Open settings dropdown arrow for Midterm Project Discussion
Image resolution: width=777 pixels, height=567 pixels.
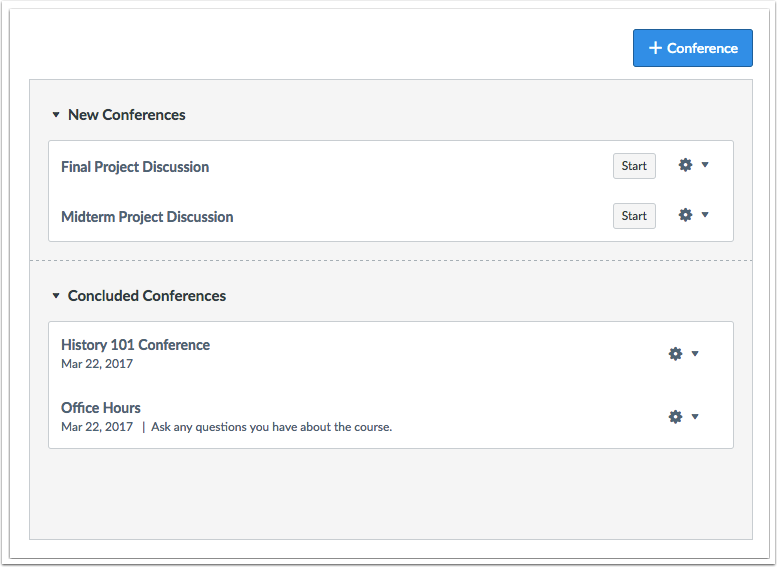pos(705,215)
